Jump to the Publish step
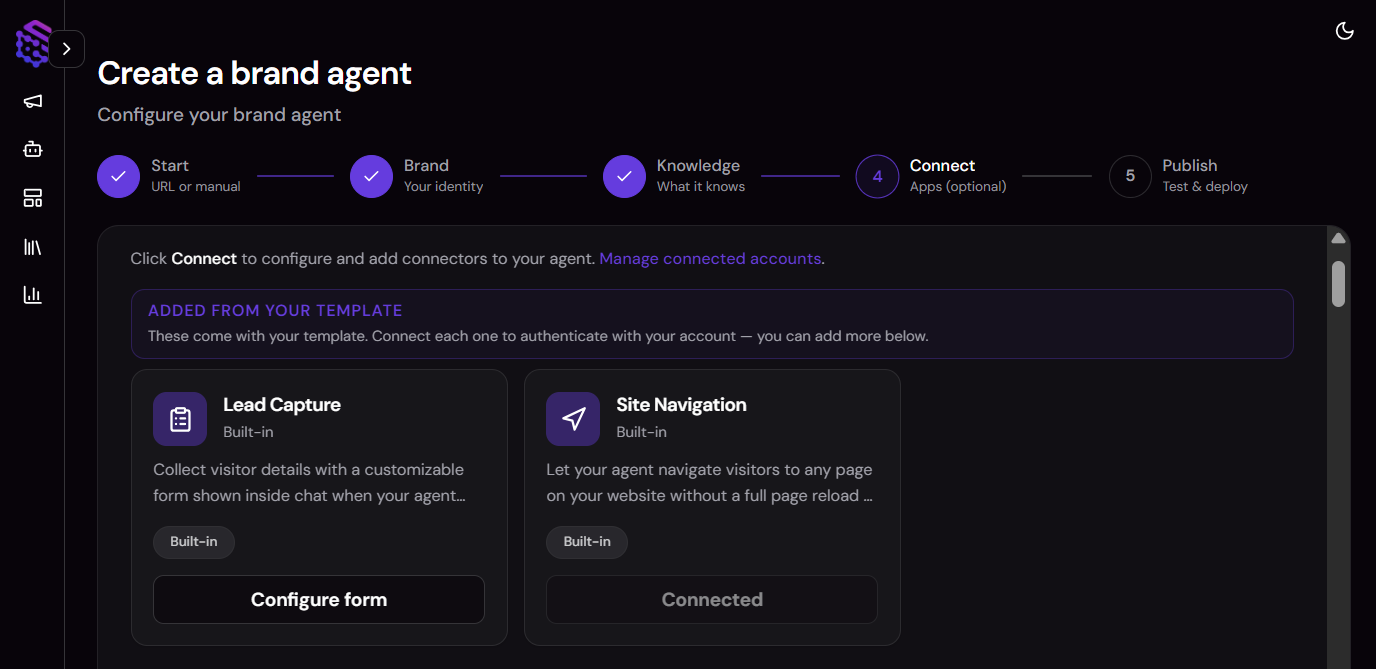Viewport: 1376px width, 669px height. (1130, 176)
